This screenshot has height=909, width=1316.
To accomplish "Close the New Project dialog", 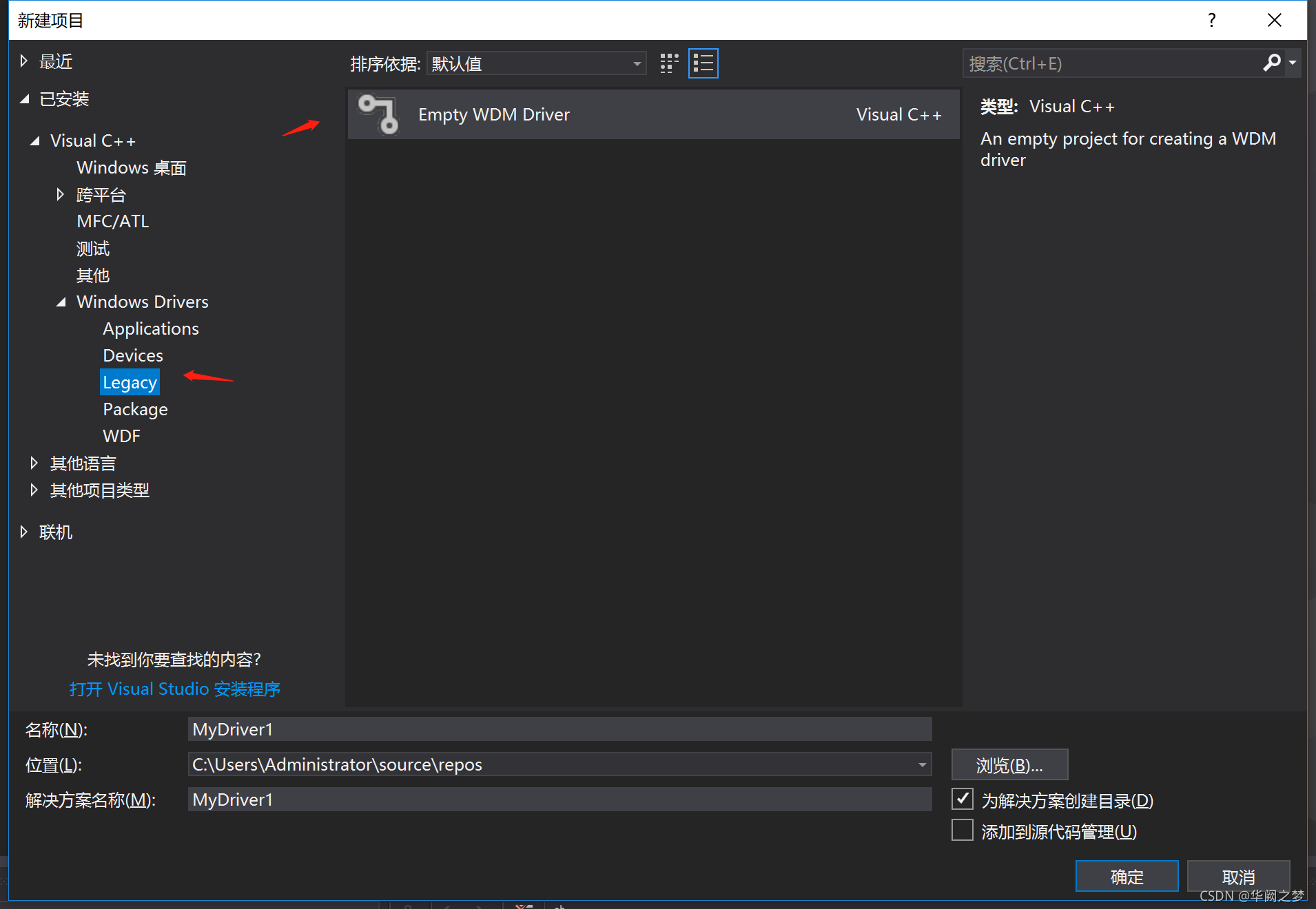I will tap(1275, 20).
